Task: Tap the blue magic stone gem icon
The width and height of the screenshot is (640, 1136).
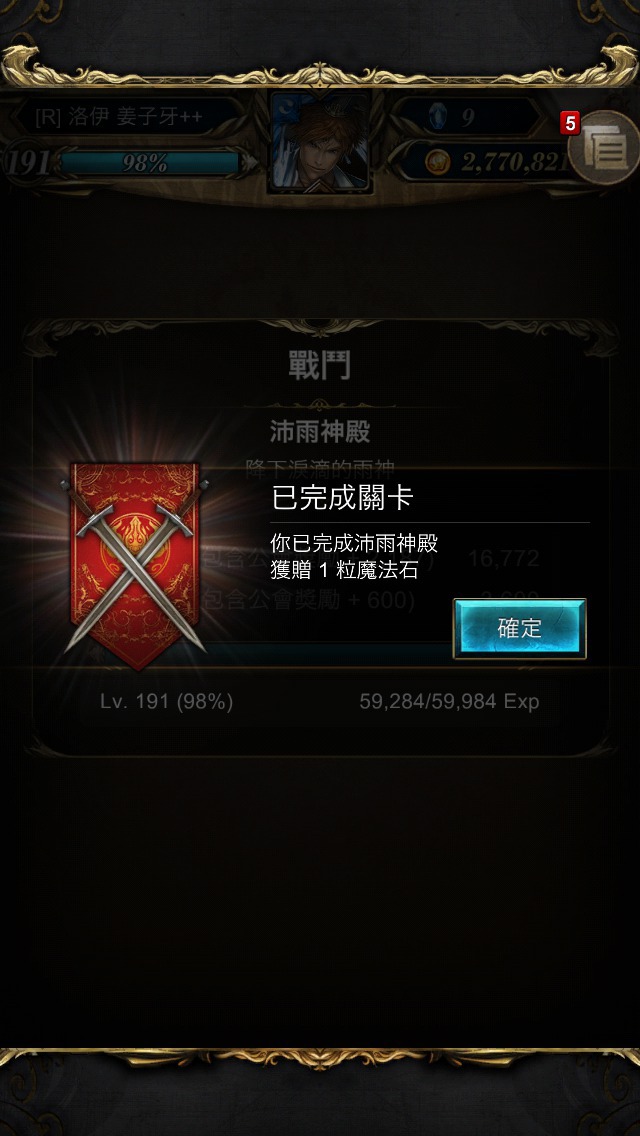Action: tap(437, 117)
